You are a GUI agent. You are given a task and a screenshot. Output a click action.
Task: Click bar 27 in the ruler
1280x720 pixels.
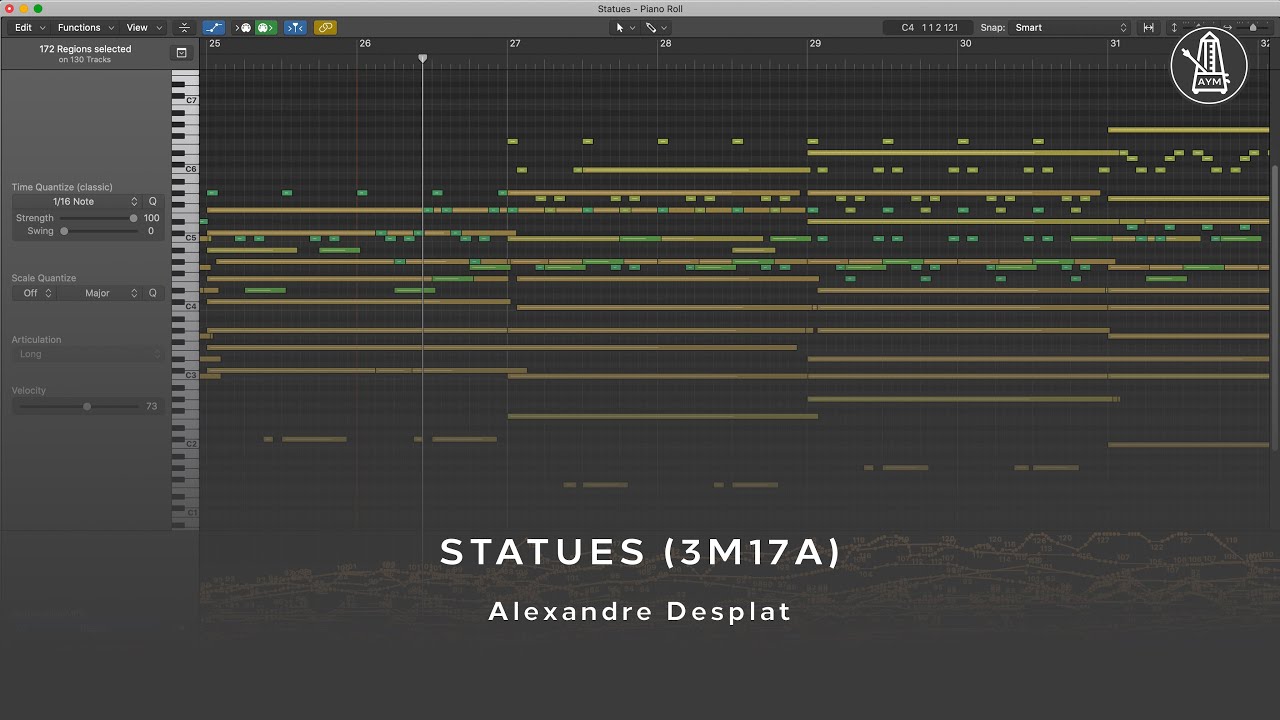(515, 43)
